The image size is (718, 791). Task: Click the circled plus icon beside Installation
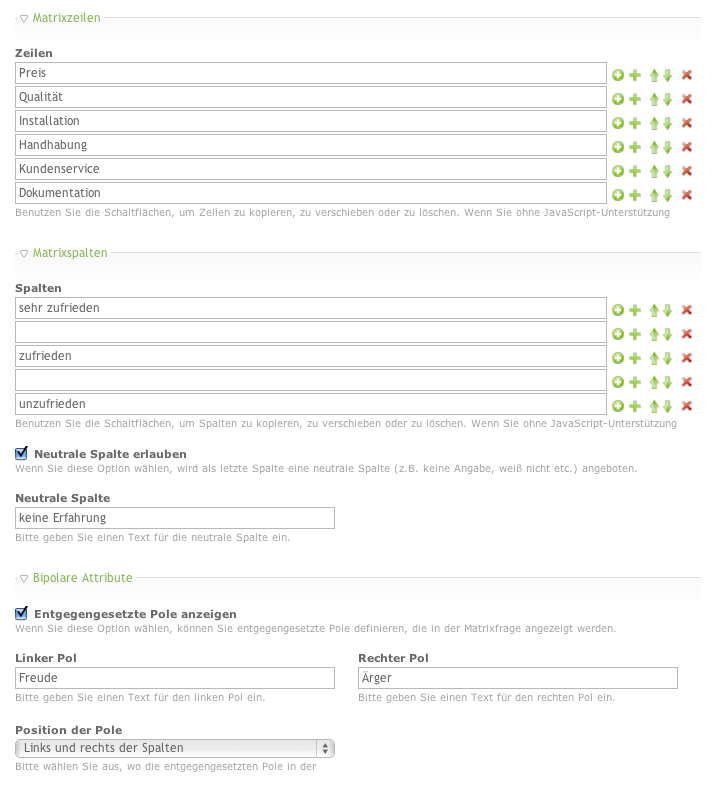pyautogui.click(x=618, y=123)
